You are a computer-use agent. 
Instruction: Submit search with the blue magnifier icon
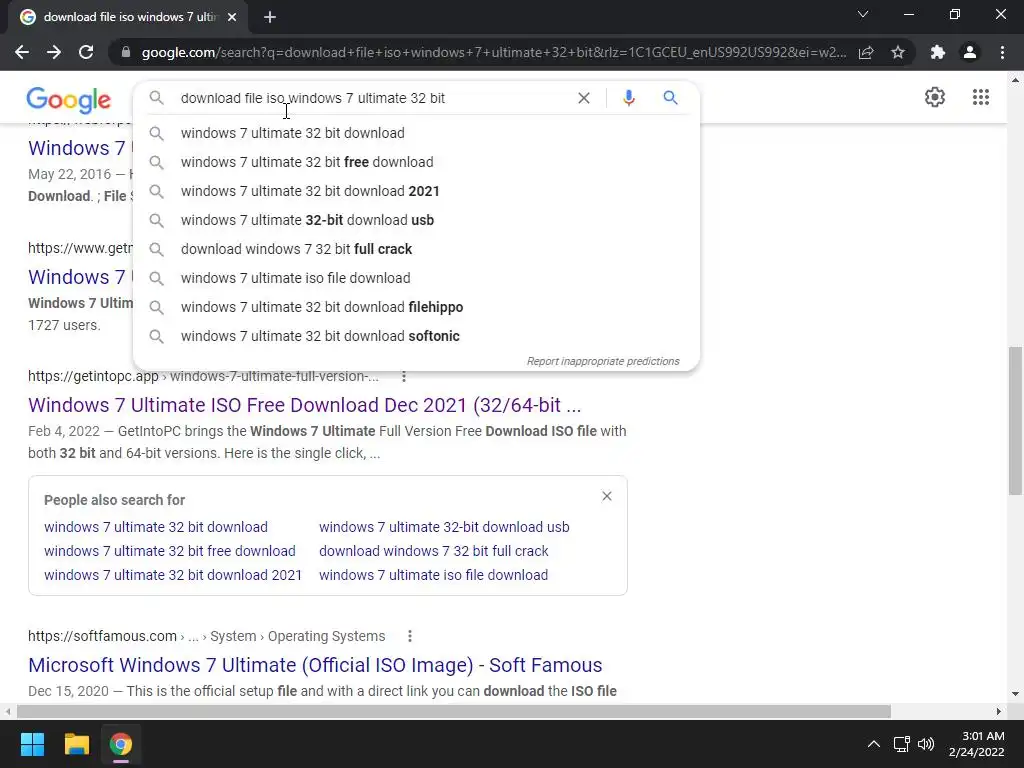(670, 98)
